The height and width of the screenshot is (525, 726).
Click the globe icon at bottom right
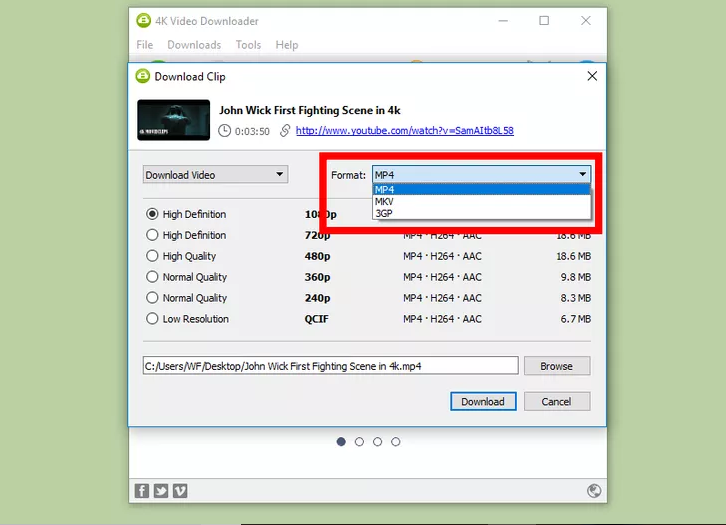594,491
